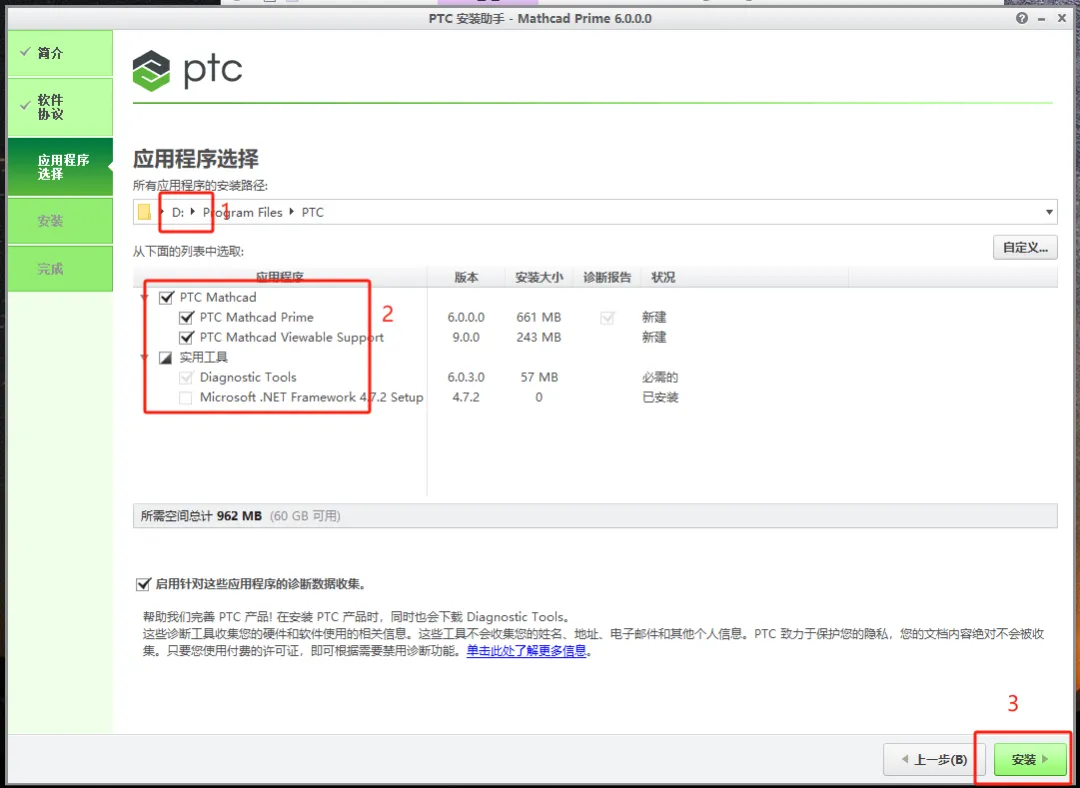Click the Program Files path segment
The height and width of the screenshot is (788, 1080).
[x=242, y=212]
